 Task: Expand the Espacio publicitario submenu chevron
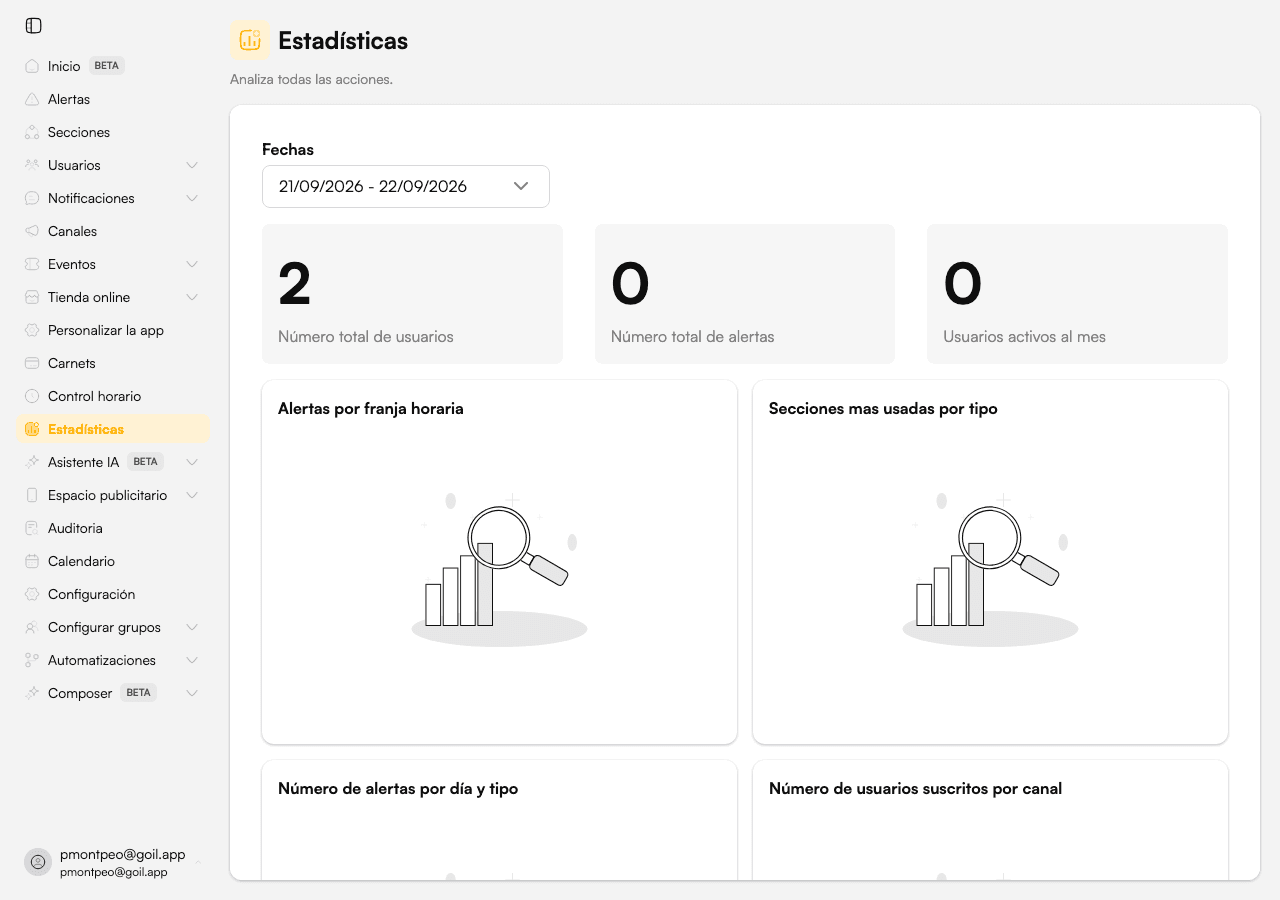click(x=192, y=495)
